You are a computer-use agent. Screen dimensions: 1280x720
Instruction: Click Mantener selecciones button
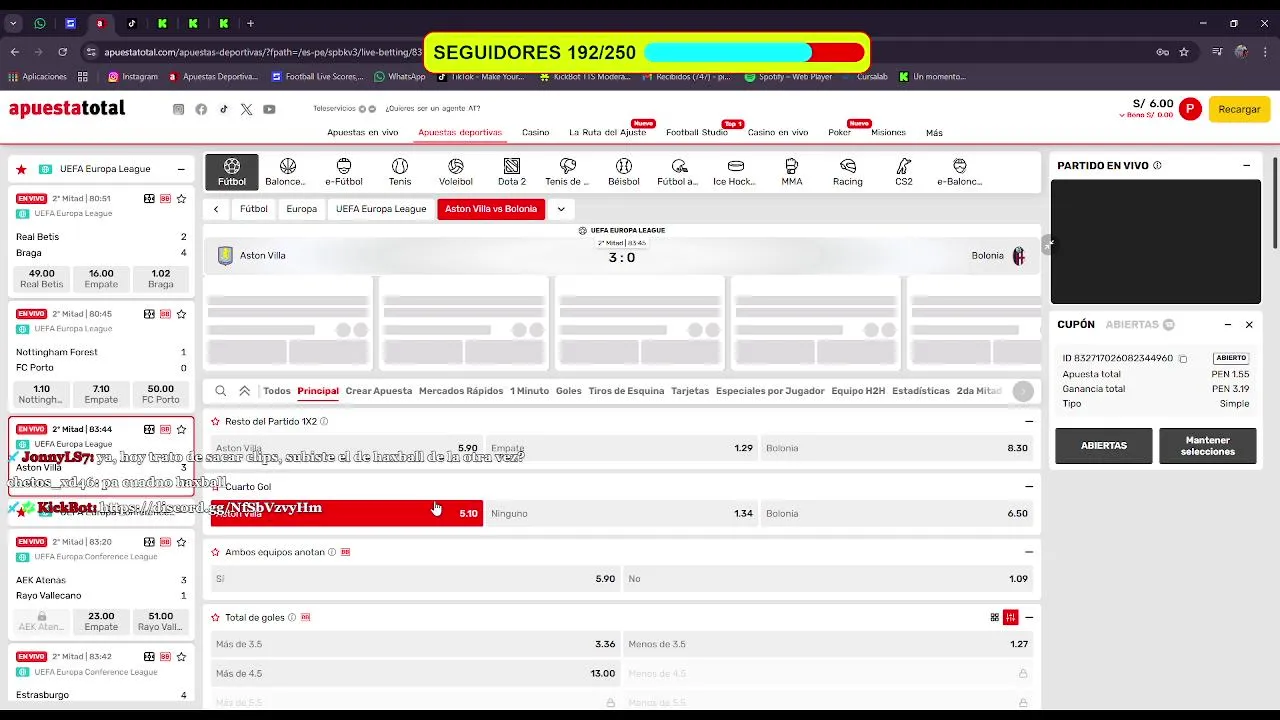pyautogui.click(x=1208, y=446)
